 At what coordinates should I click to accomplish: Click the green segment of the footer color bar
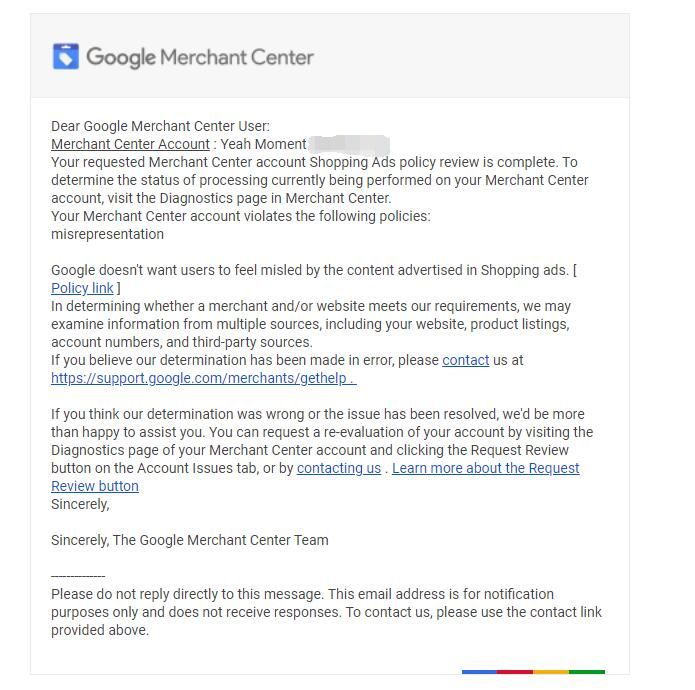587,672
